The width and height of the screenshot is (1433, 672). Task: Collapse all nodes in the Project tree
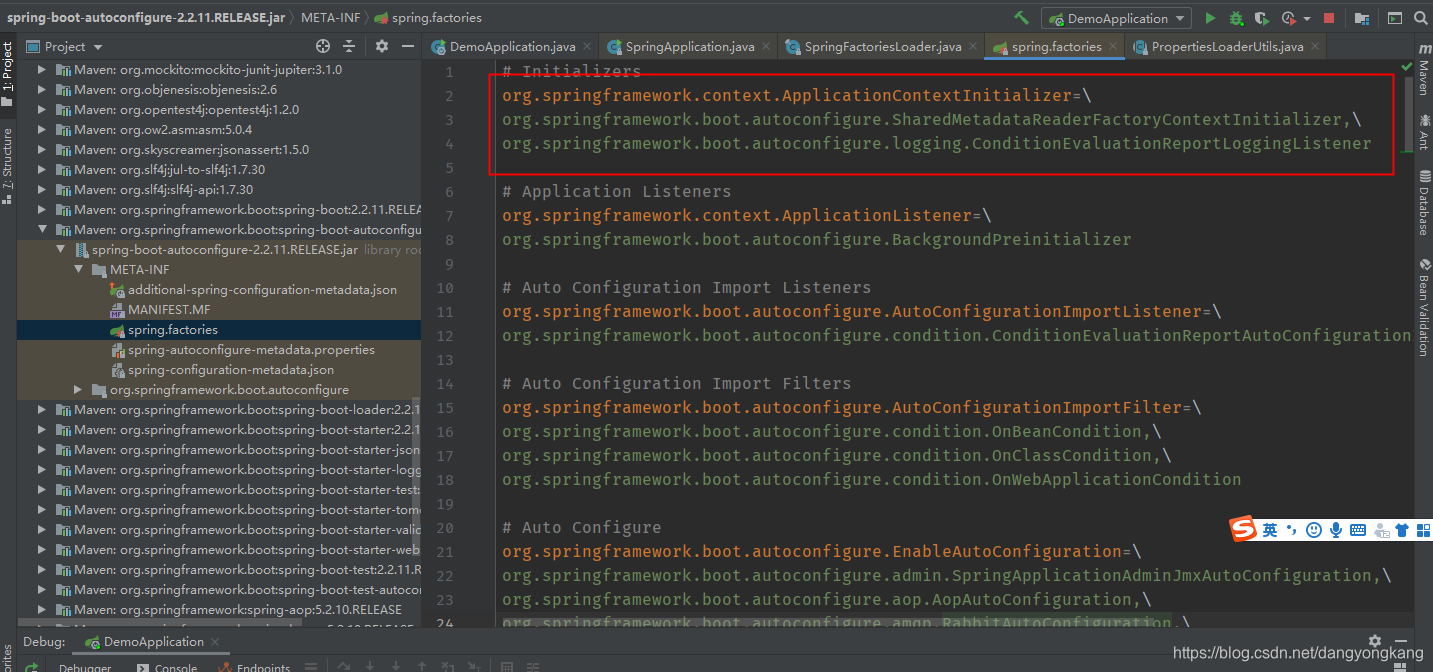tap(351, 46)
